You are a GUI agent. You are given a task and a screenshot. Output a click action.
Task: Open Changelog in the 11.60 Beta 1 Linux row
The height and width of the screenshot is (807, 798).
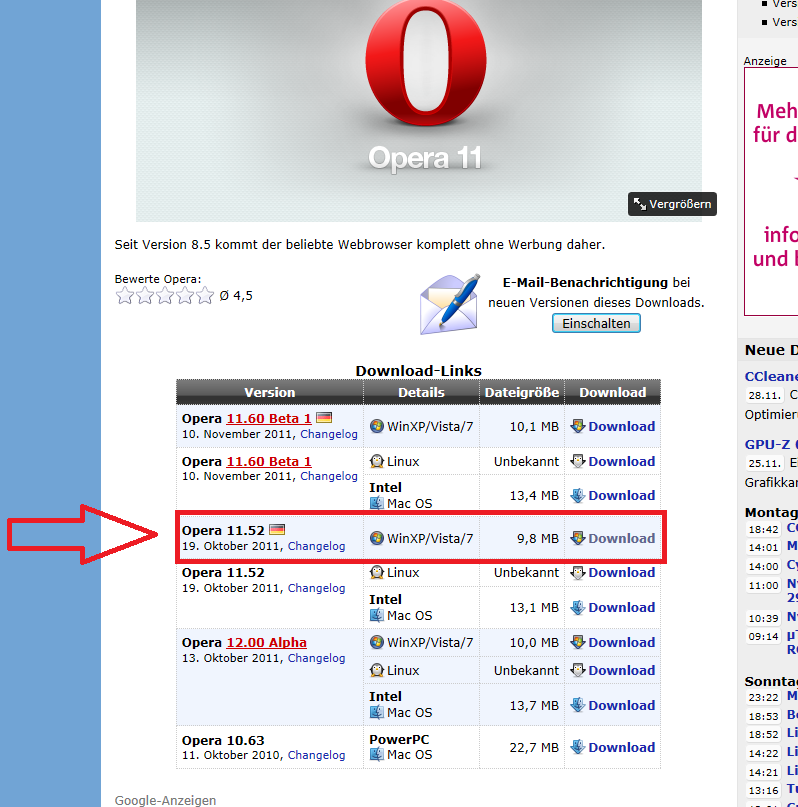coord(329,476)
